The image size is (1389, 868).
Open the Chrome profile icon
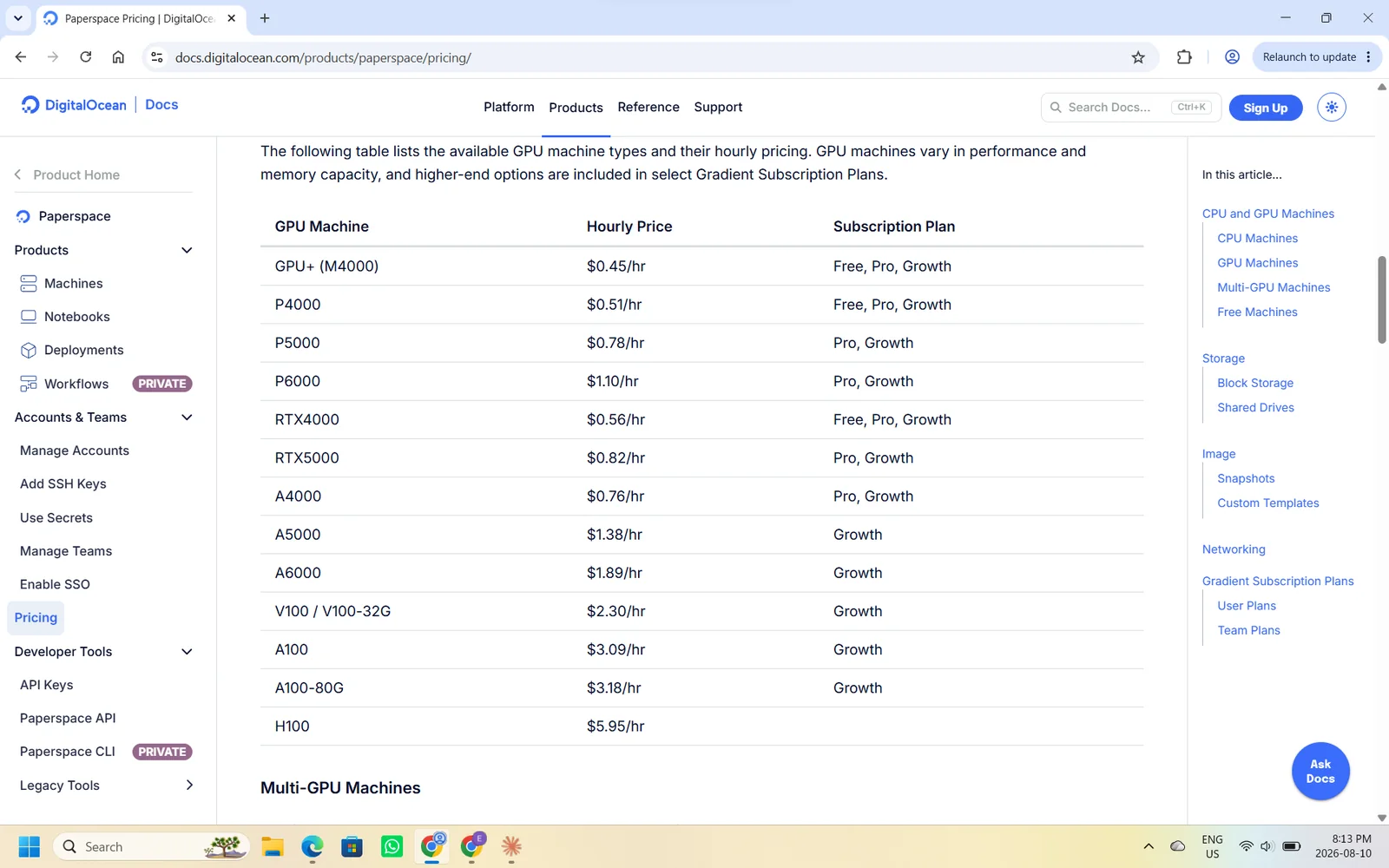click(1232, 57)
